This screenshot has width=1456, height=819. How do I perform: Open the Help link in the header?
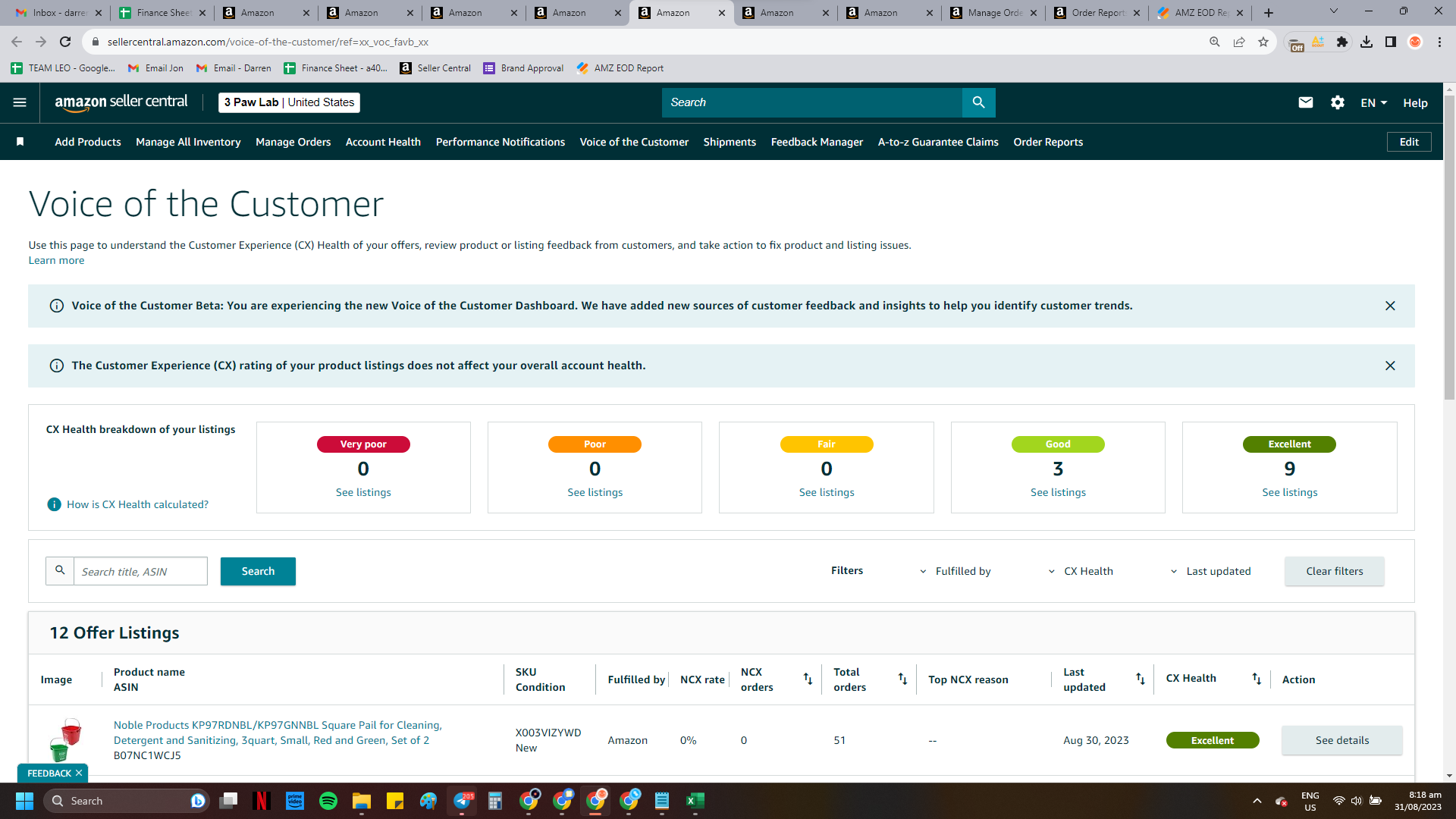(x=1415, y=102)
